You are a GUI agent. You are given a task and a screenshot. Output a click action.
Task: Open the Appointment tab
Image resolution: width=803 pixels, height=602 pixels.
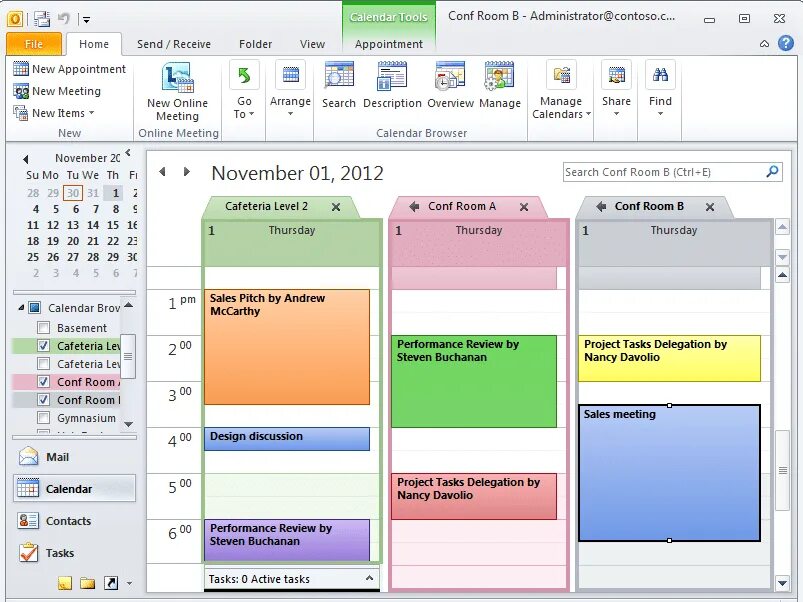pos(389,44)
